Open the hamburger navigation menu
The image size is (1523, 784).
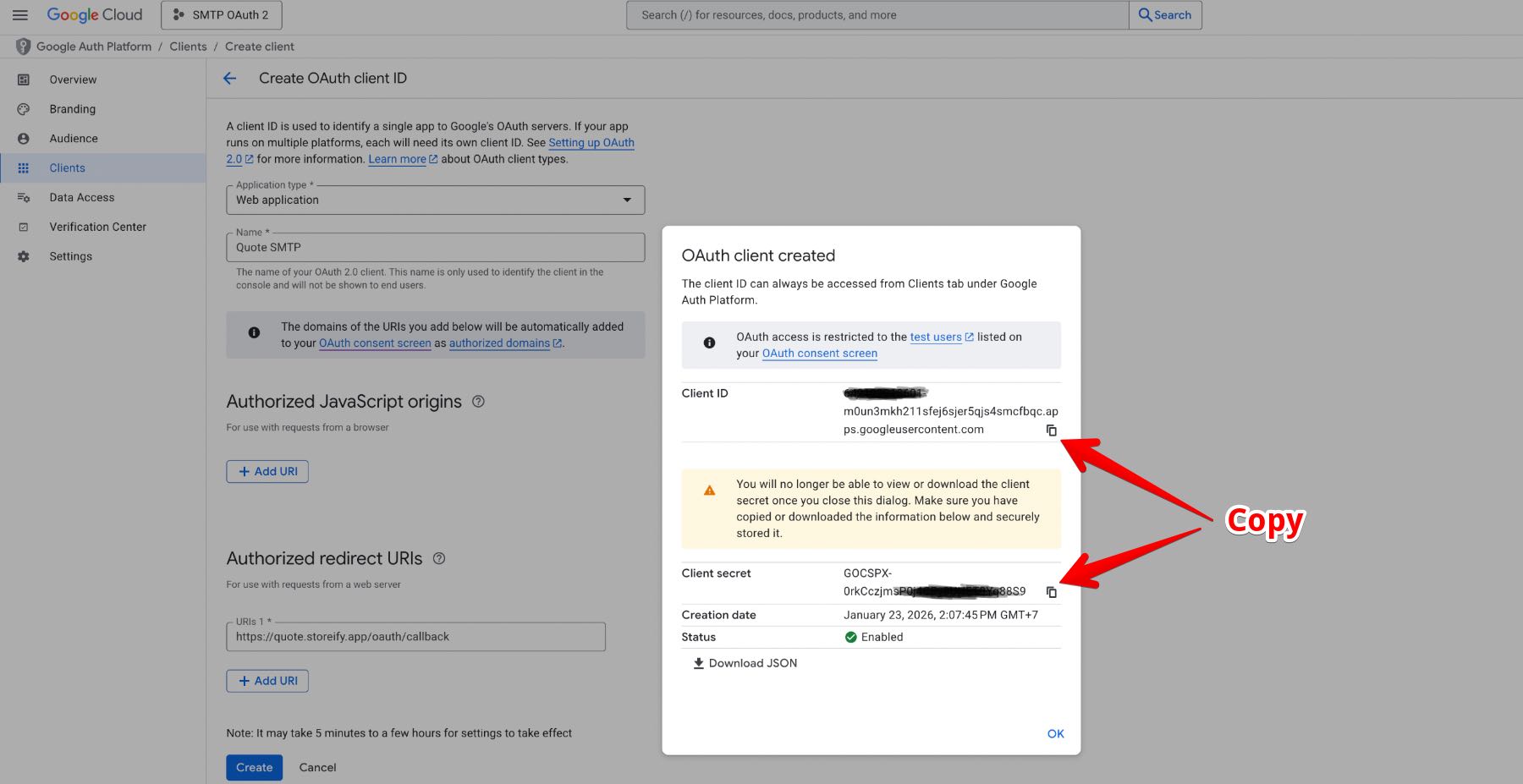click(x=20, y=15)
